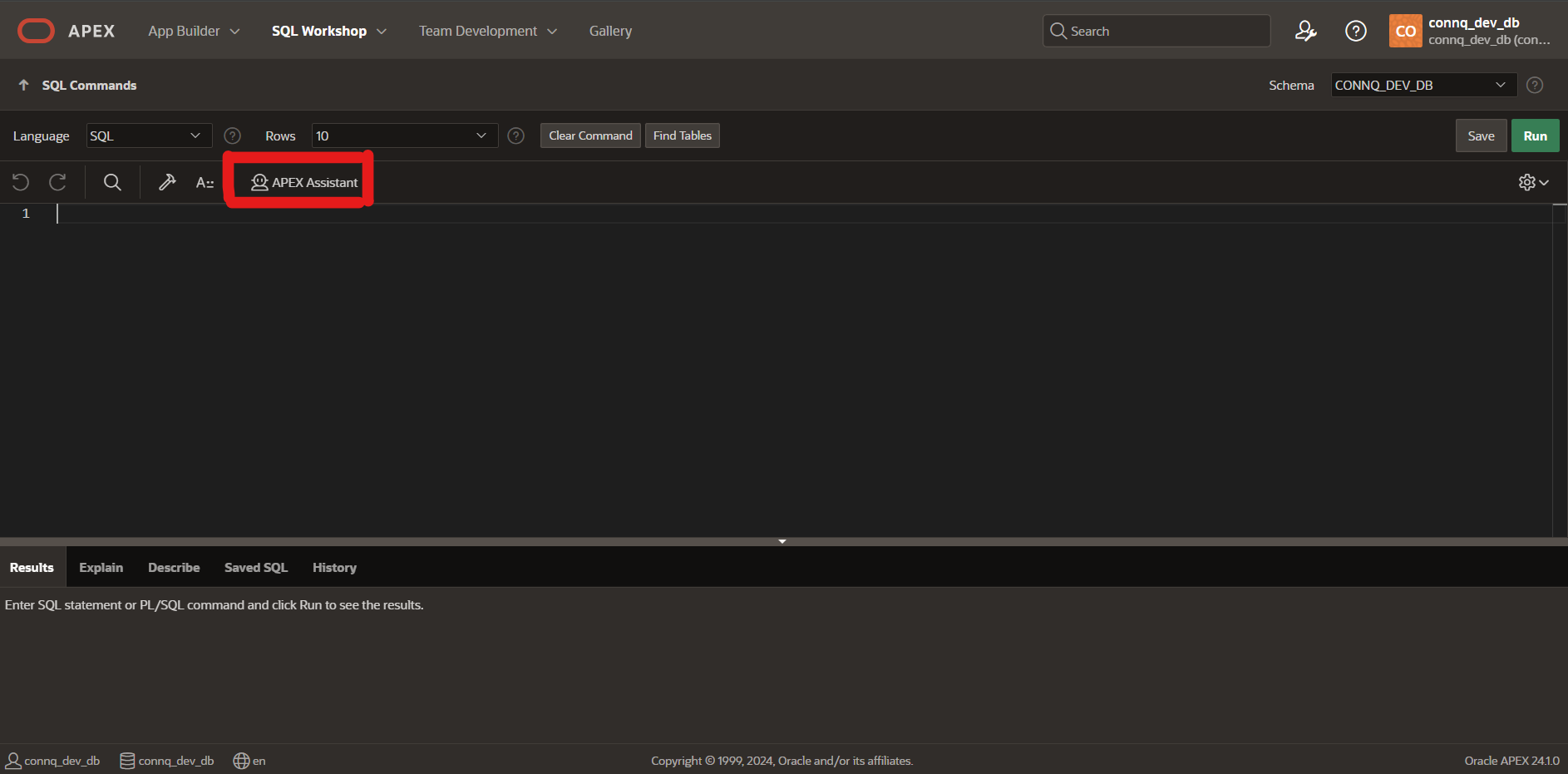
Task: Open the APEX Assistant
Action: point(304,182)
